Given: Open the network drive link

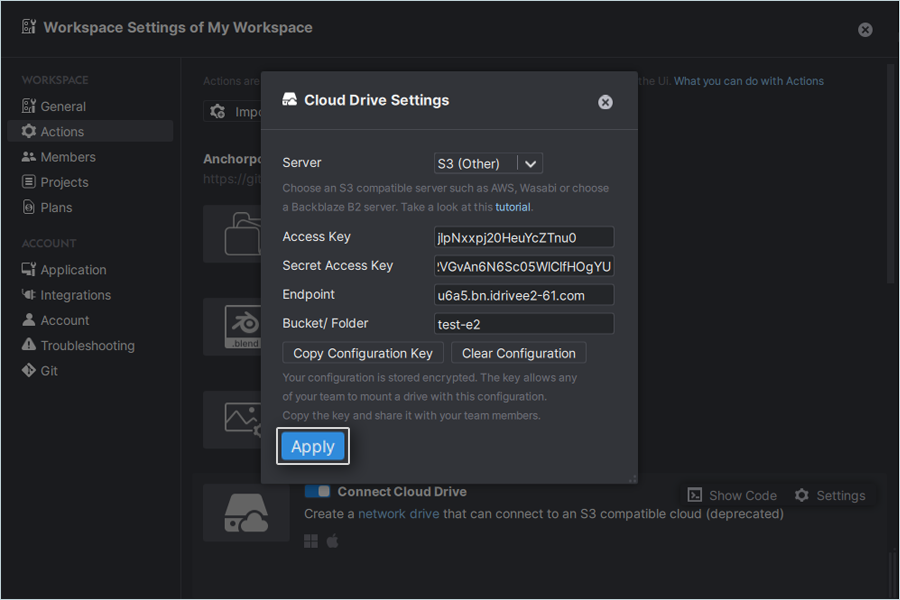Looking at the screenshot, I should (x=398, y=514).
